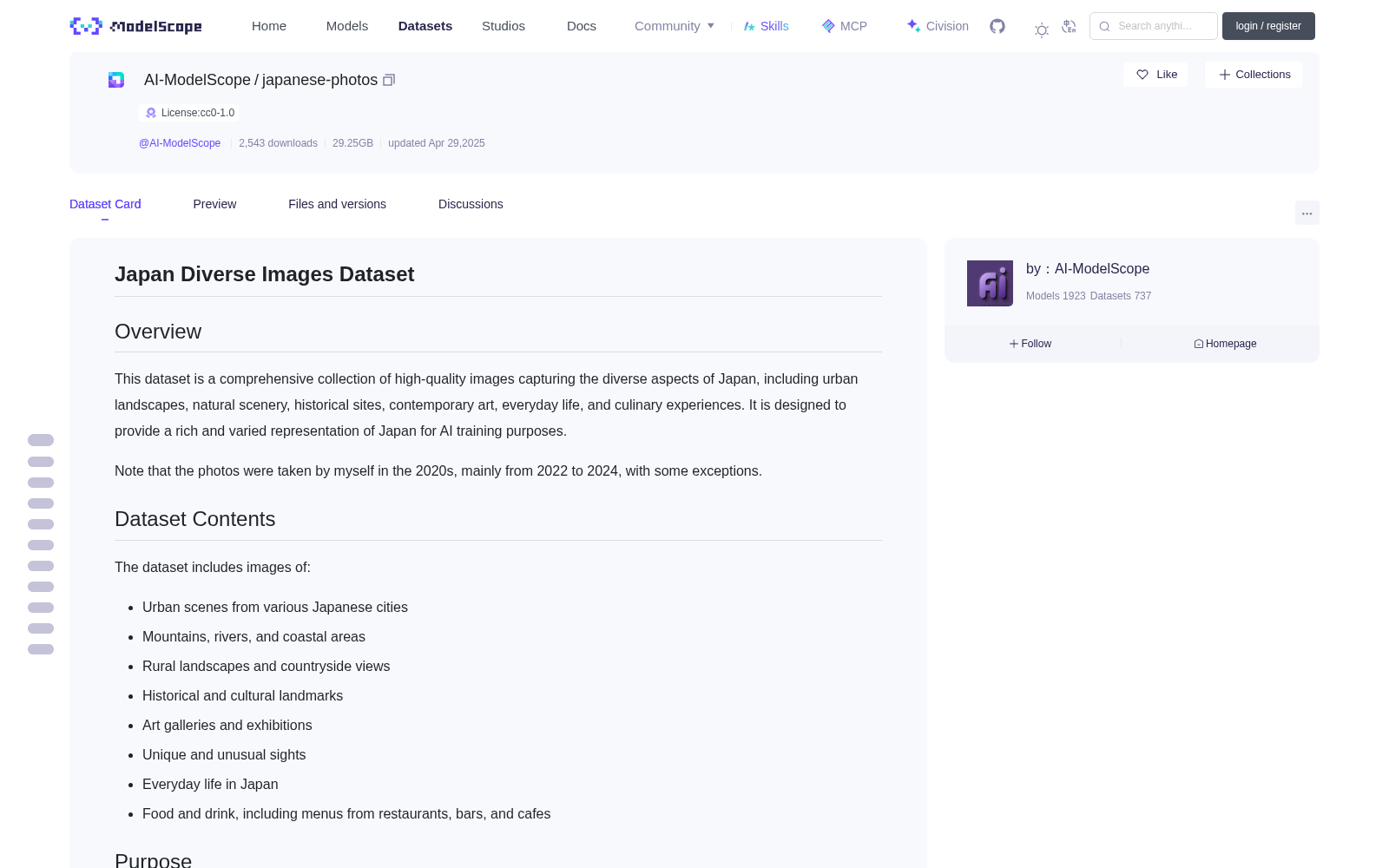The width and height of the screenshot is (1389, 868).
Task: Click the AI-ModelScope profile picture
Action: 990,283
